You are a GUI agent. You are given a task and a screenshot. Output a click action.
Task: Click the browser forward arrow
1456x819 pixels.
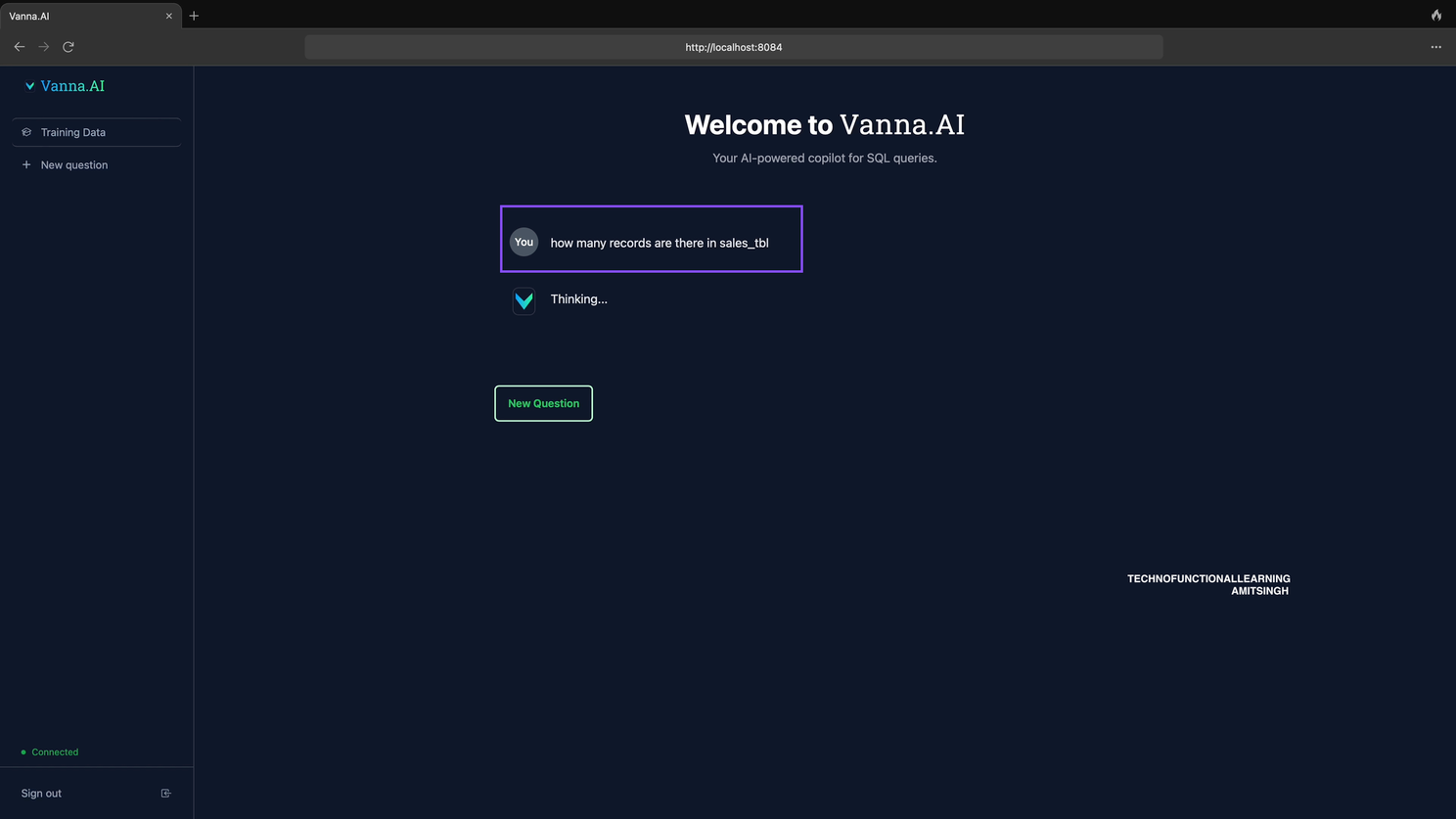(44, 47)
